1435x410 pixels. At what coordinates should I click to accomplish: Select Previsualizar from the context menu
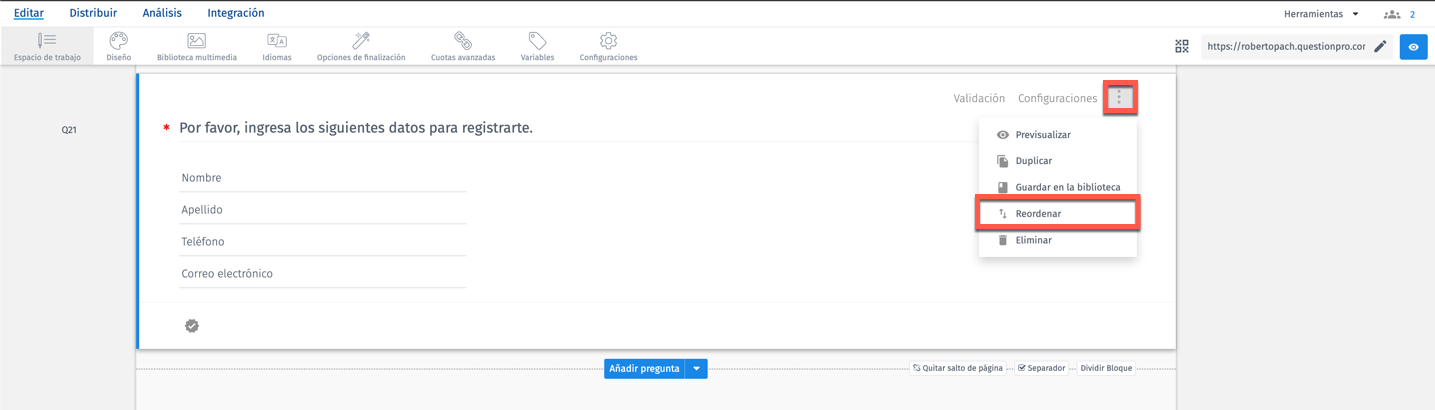click(1057, 135)
